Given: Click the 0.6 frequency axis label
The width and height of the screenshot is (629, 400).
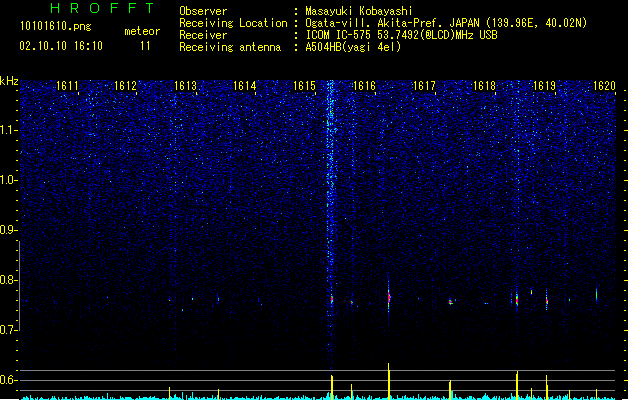Looking at the screenshot, I should click(x=8, y=380).
